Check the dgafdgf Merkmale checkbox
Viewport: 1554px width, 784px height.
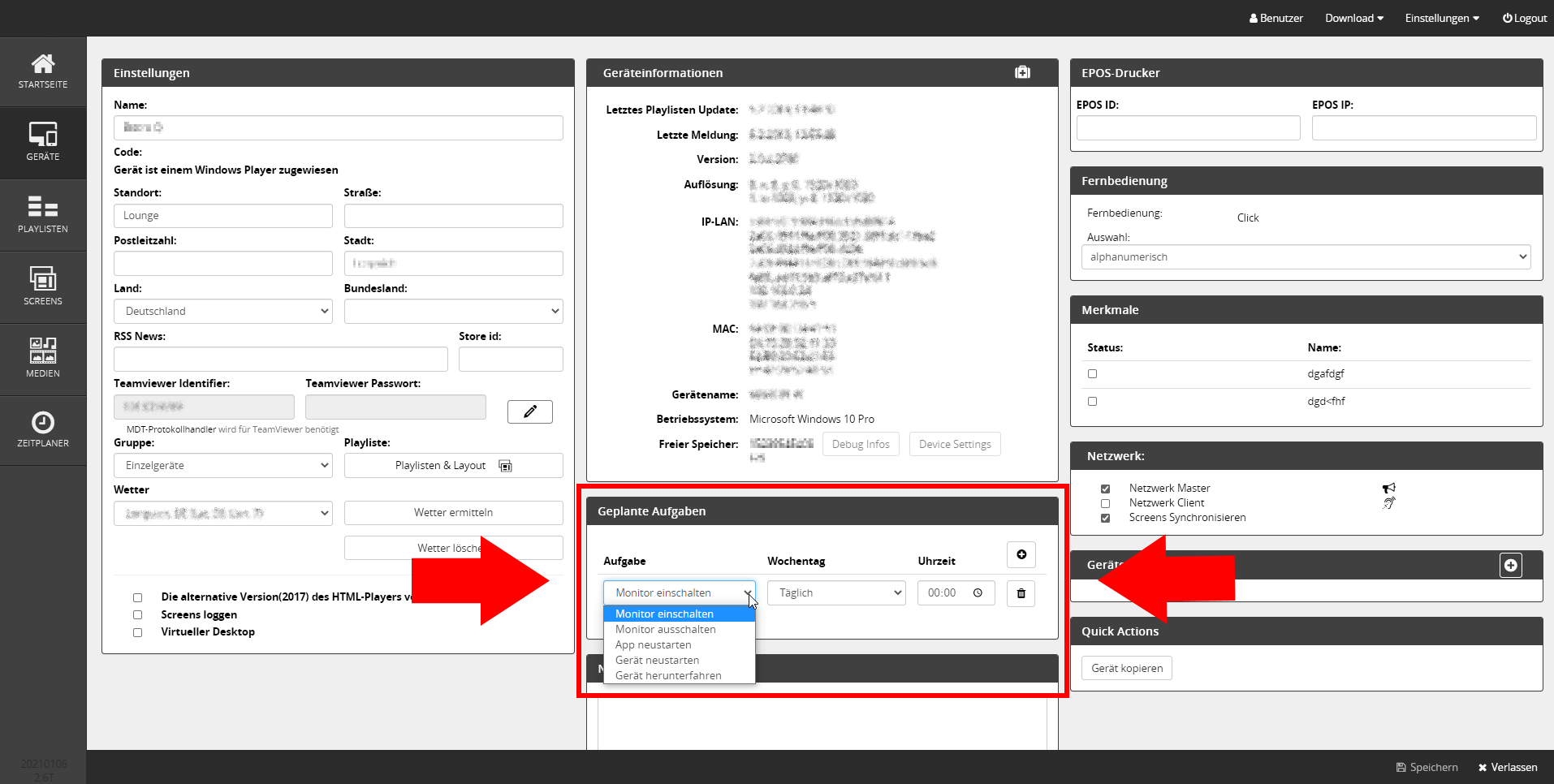pos(1092,374)
